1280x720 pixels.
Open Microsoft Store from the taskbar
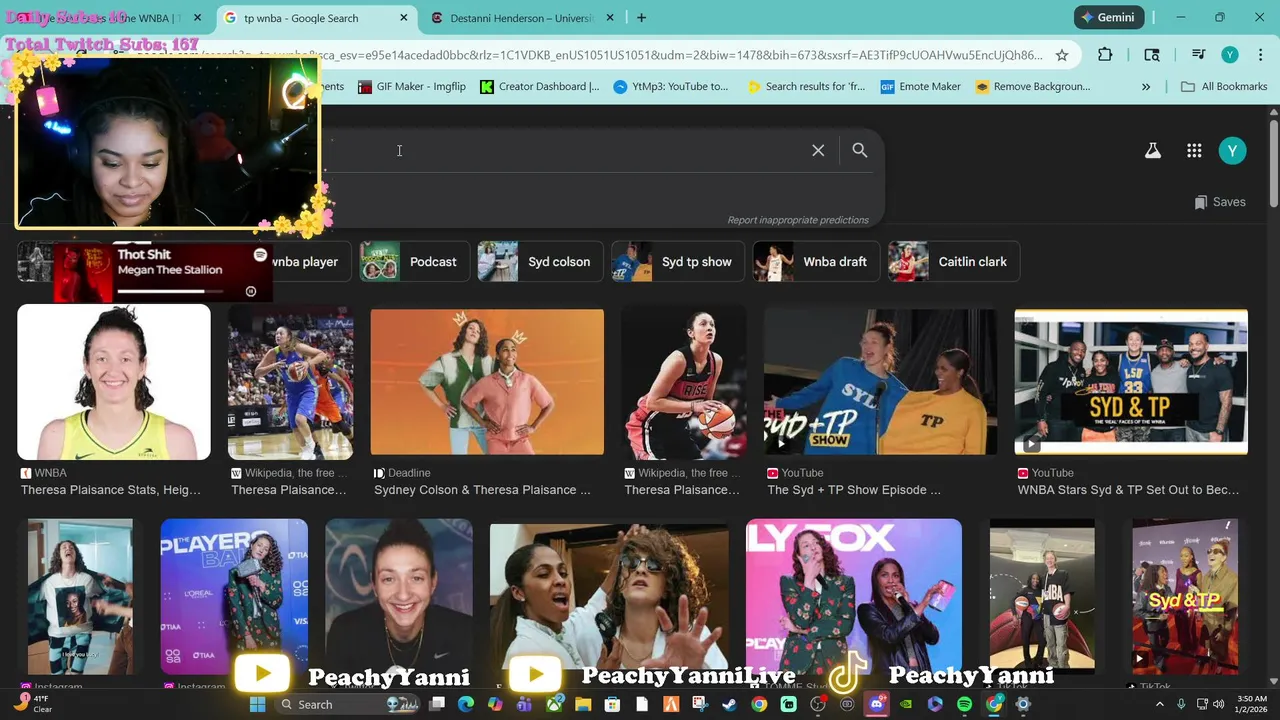612,704
